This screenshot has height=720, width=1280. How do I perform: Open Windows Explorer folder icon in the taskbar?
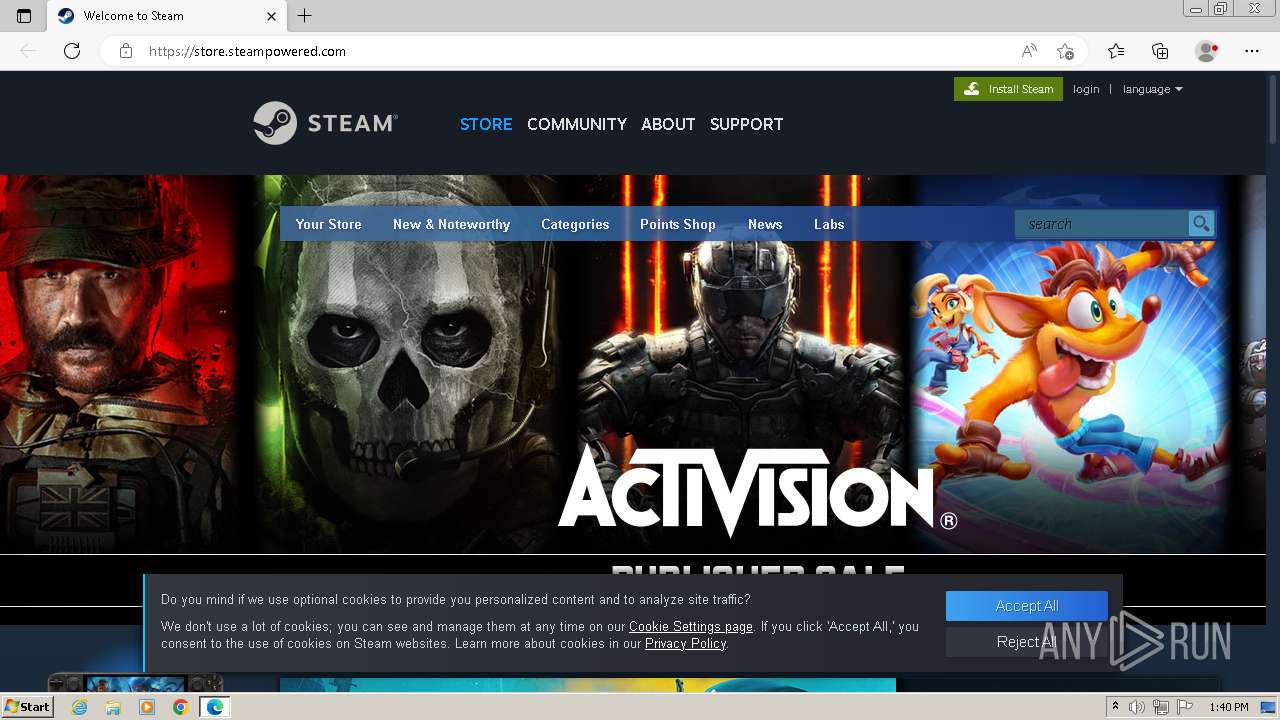coord(113,707)
